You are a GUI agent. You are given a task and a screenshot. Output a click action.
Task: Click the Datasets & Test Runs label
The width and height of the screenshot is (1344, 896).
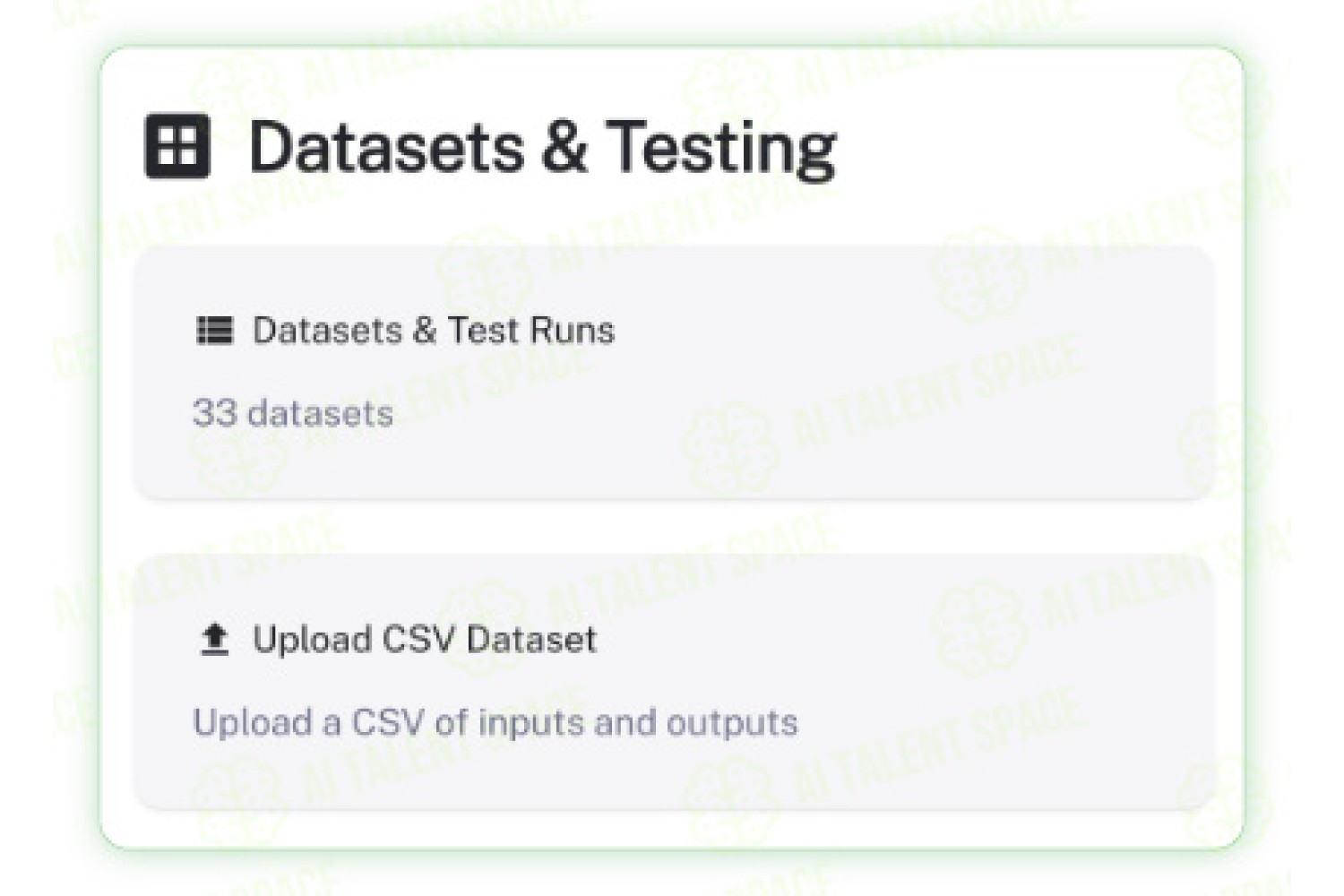(x=434, y=331)
